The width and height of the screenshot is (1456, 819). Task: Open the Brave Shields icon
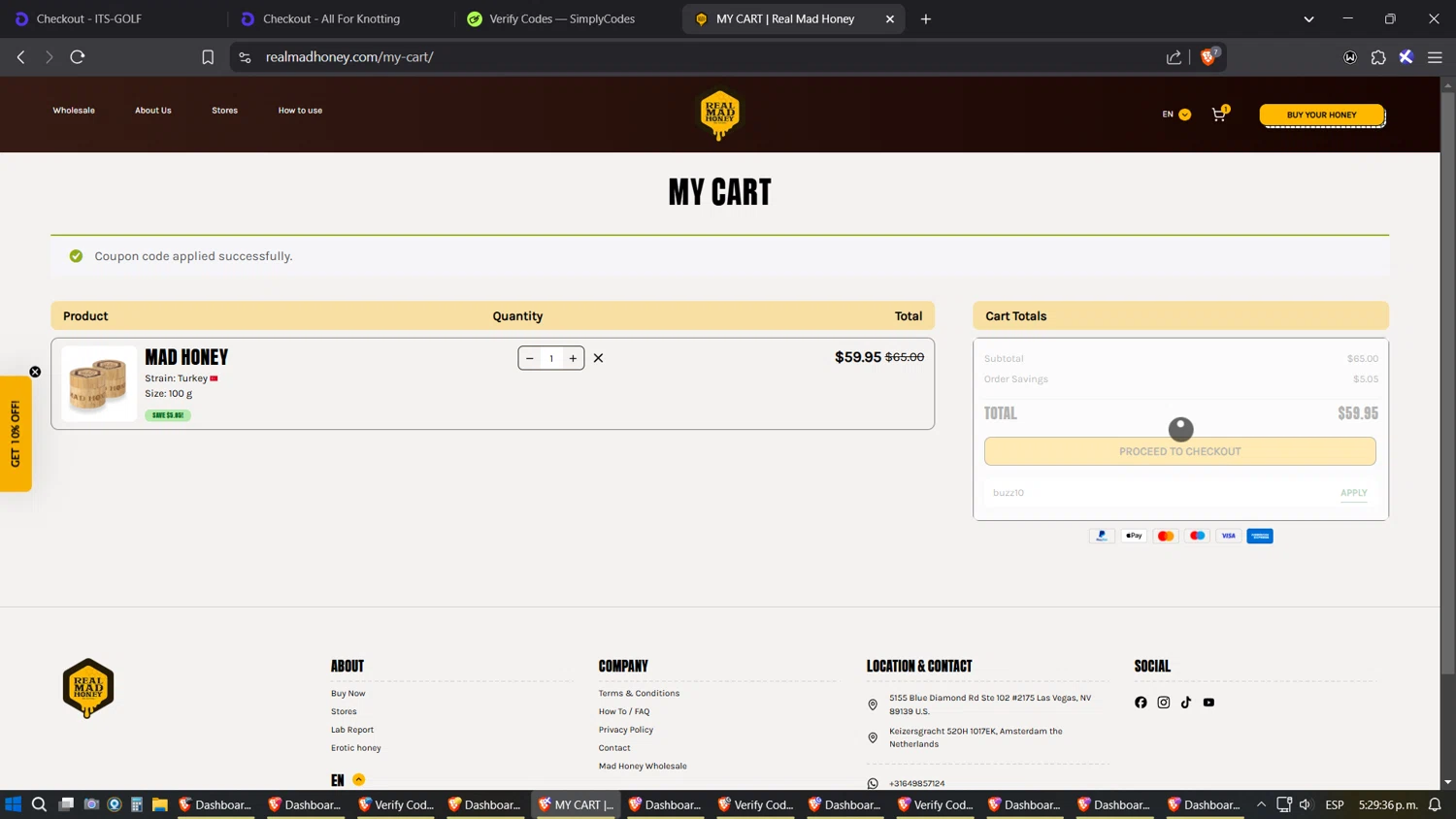point(1208,56)
